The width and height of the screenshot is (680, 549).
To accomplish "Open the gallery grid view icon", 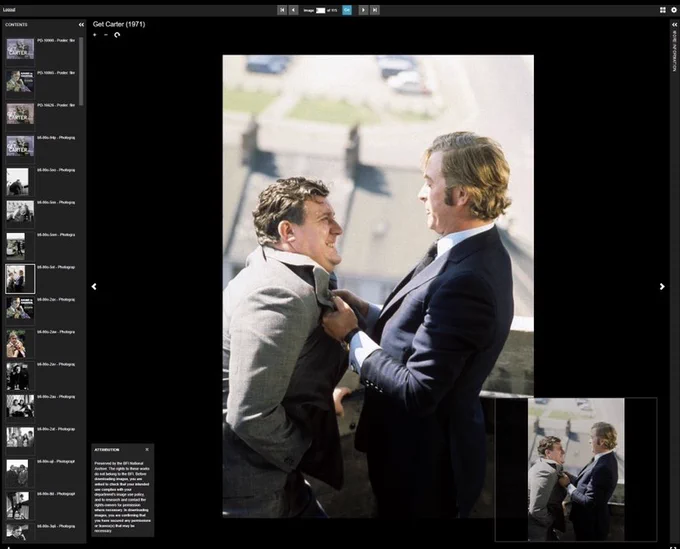I will tap(663, 10).
